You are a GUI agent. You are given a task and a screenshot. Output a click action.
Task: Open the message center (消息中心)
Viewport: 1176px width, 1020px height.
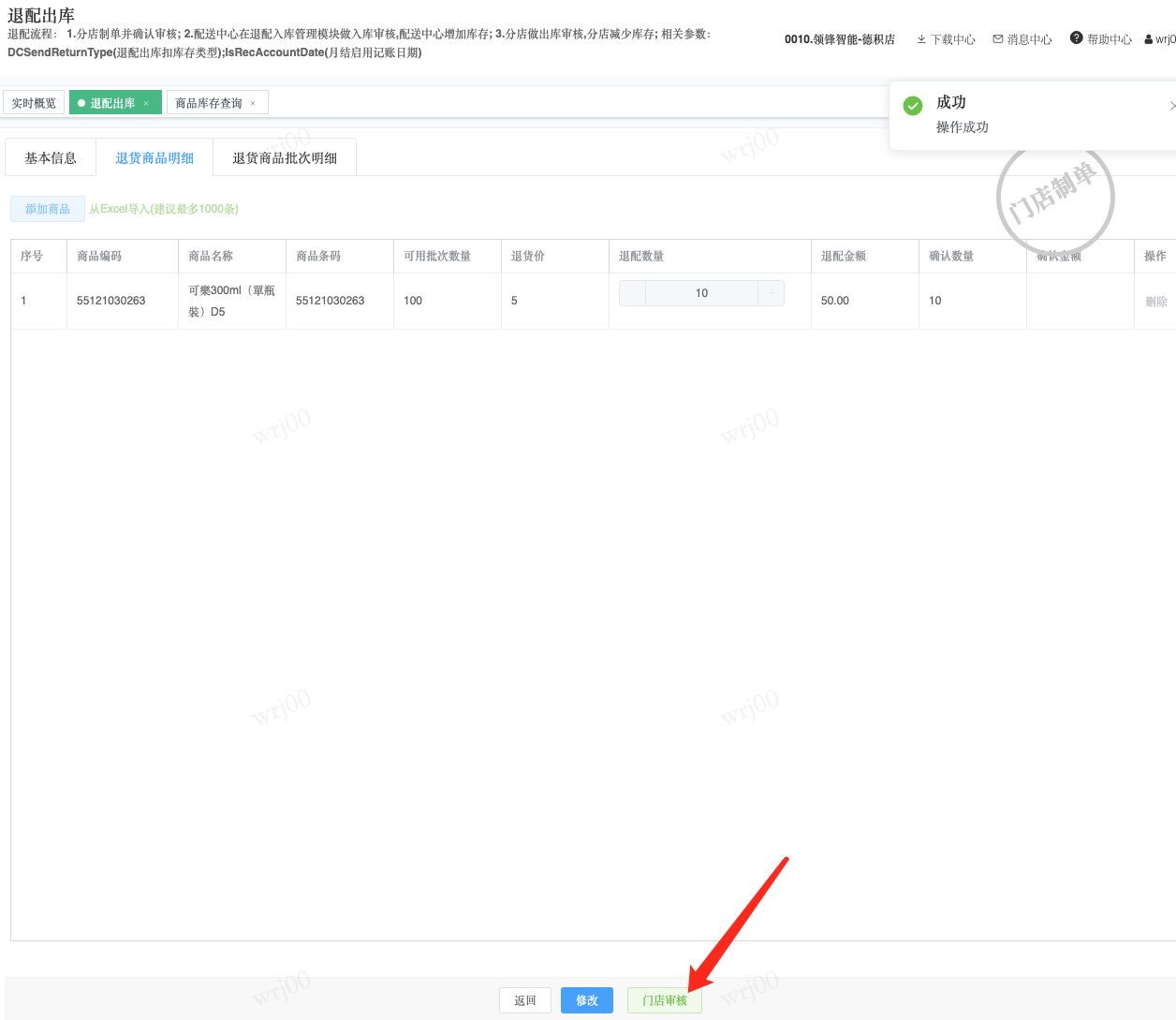point(1022,39)
